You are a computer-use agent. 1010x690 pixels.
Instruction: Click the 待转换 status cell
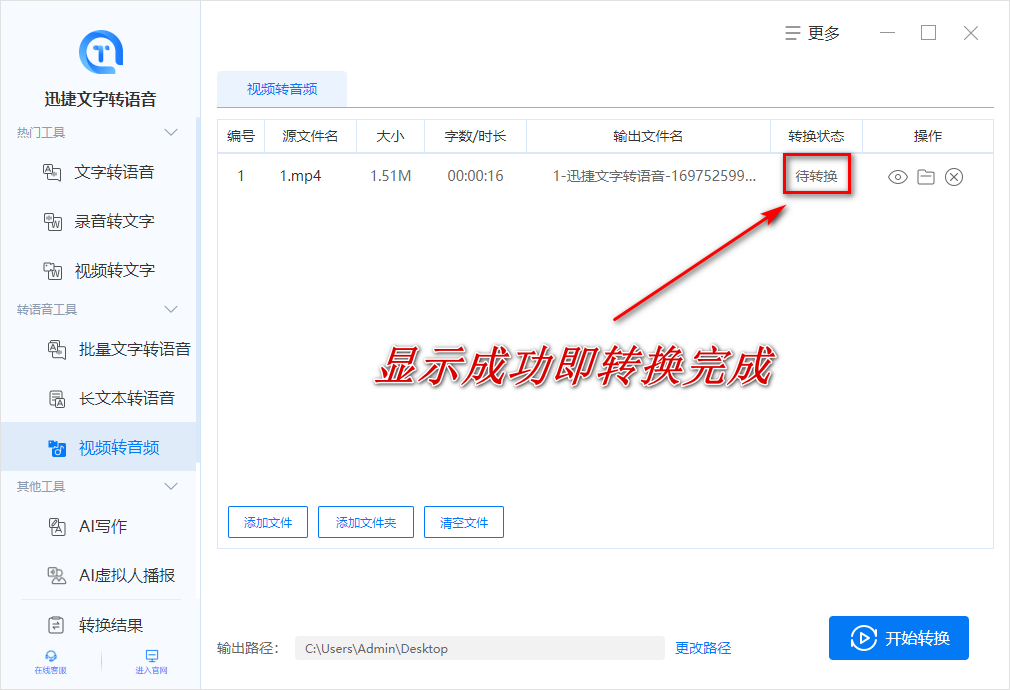coord(816,176)
